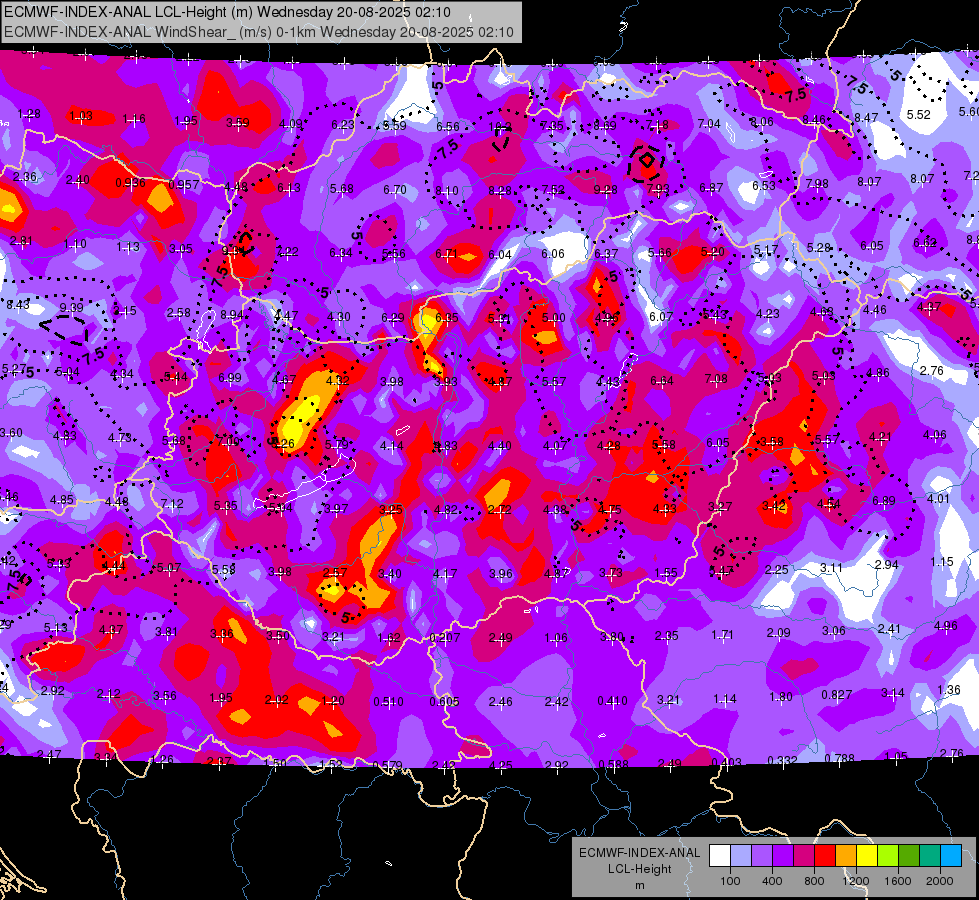Viewport: 979px width, 900px height.
Task: Click the wind shear value '0.510'
Action: tap(388, 701)
